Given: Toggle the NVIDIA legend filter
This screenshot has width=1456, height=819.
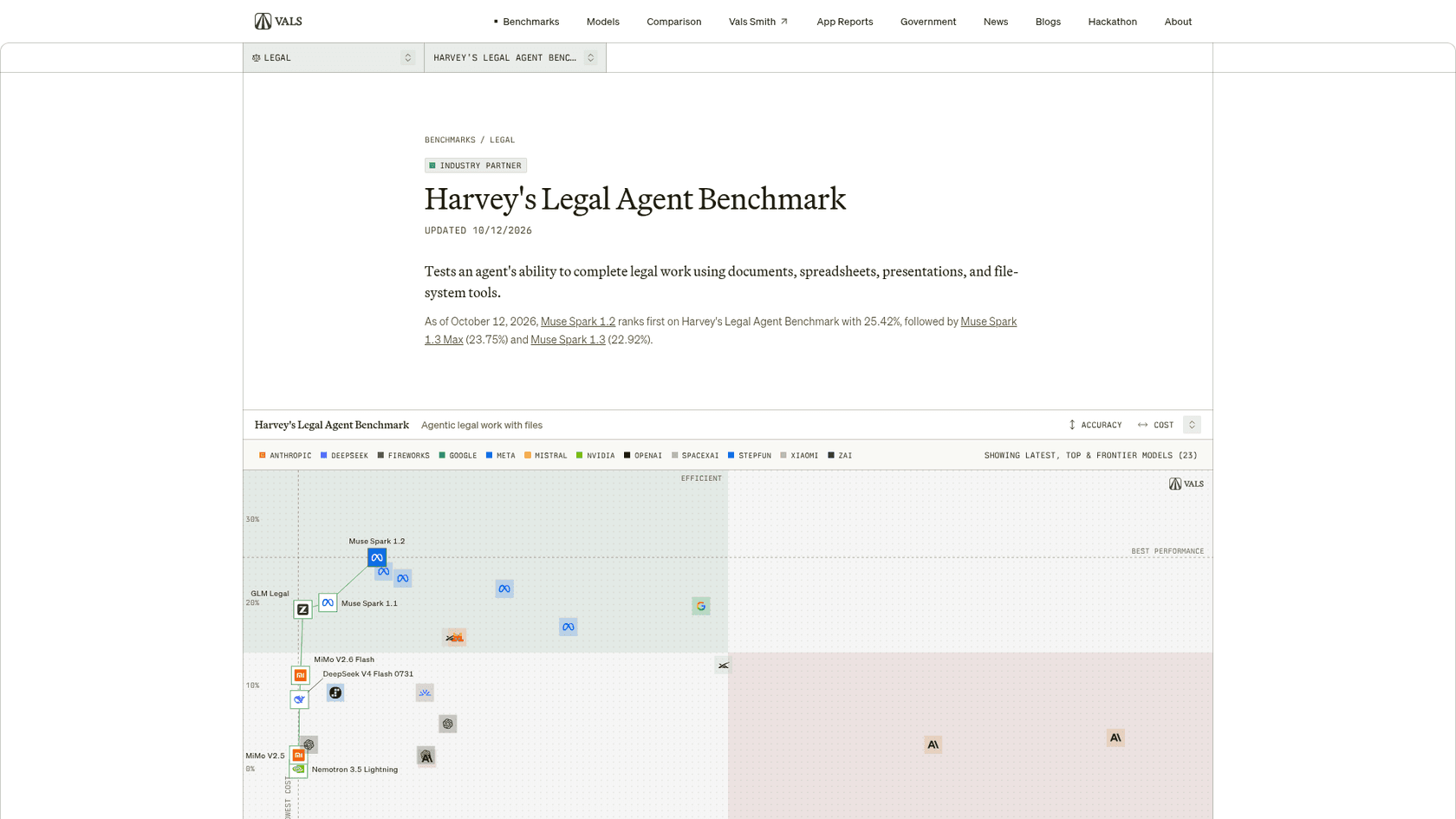Looking at the screenshot, I should point(595,455).
